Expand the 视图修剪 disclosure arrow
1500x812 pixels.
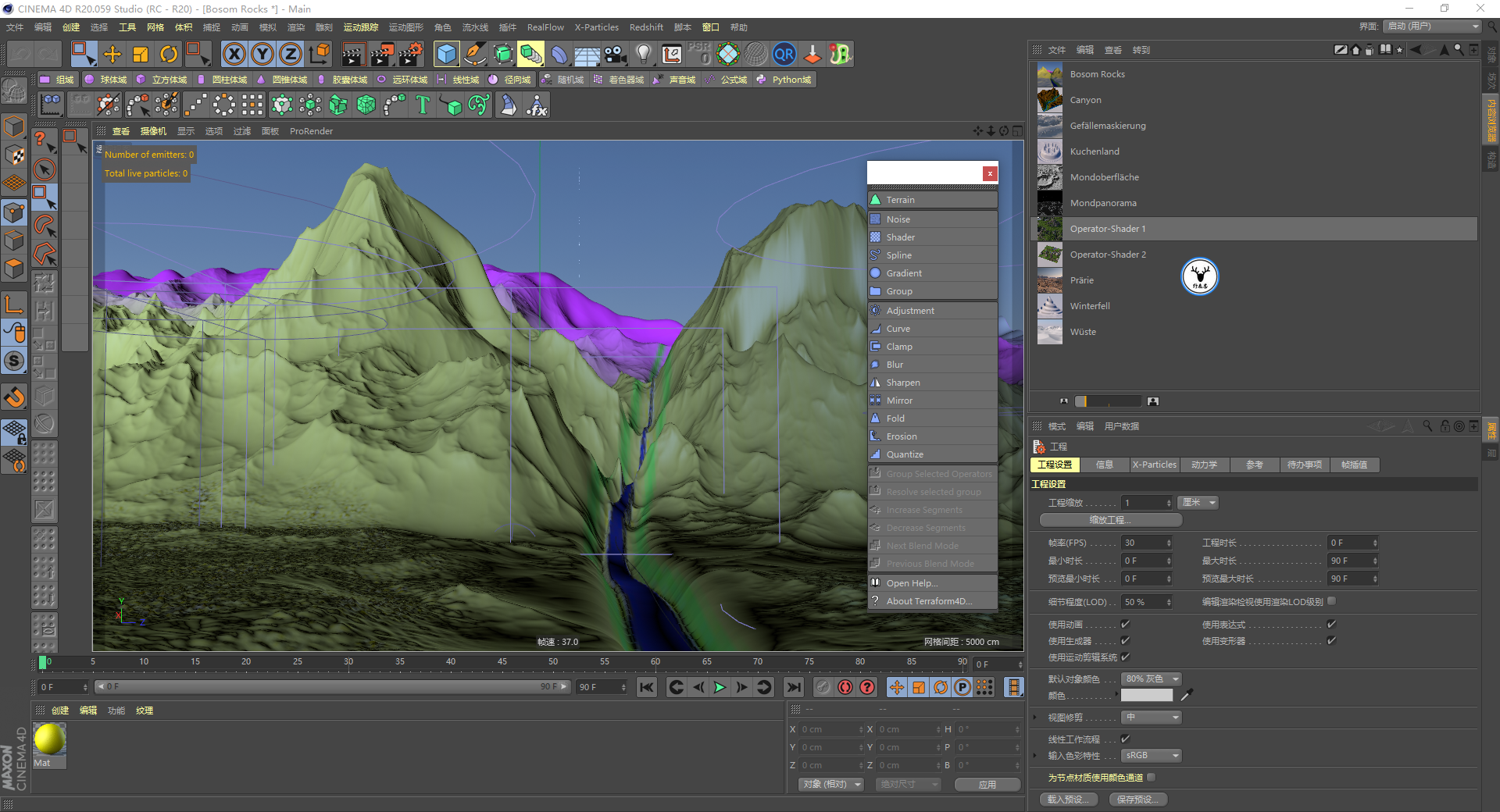[x=1034, y=717]
